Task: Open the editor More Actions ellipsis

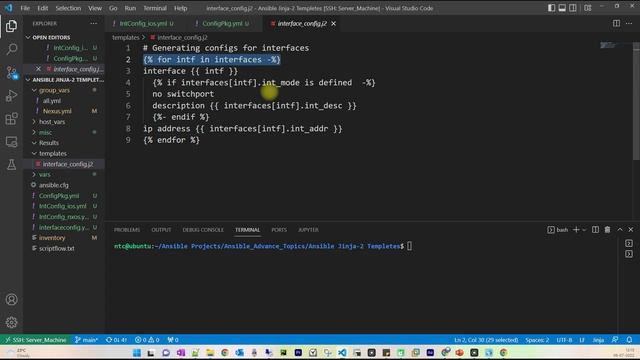Action: 629,24
